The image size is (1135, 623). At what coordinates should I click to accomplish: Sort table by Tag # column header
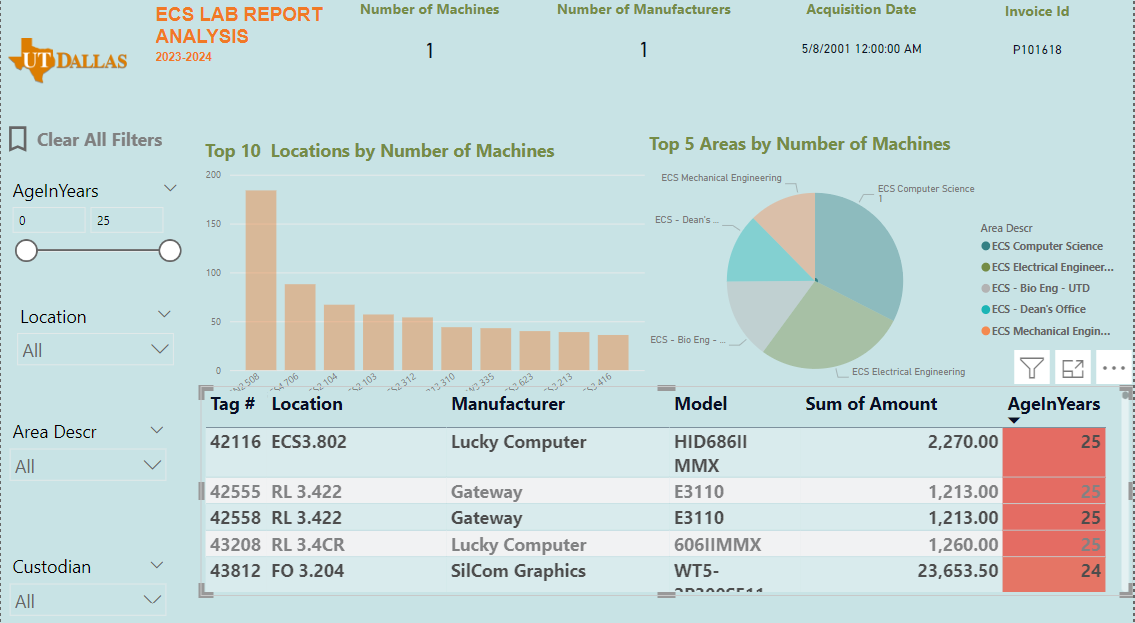[232, 404]
